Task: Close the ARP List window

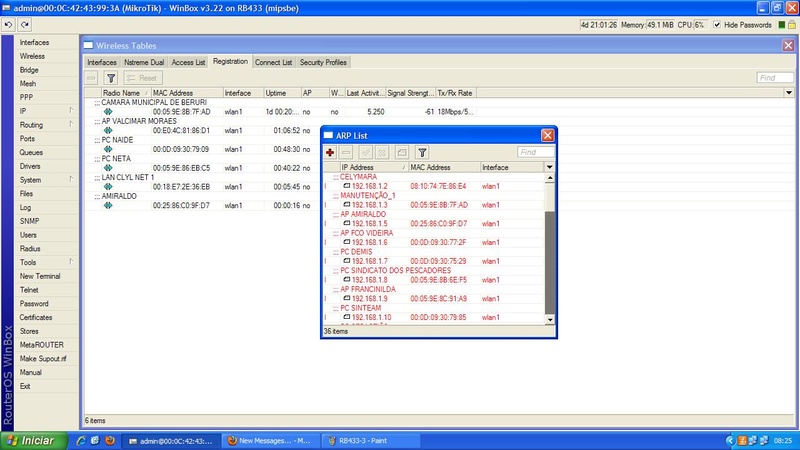Action: 547,135
